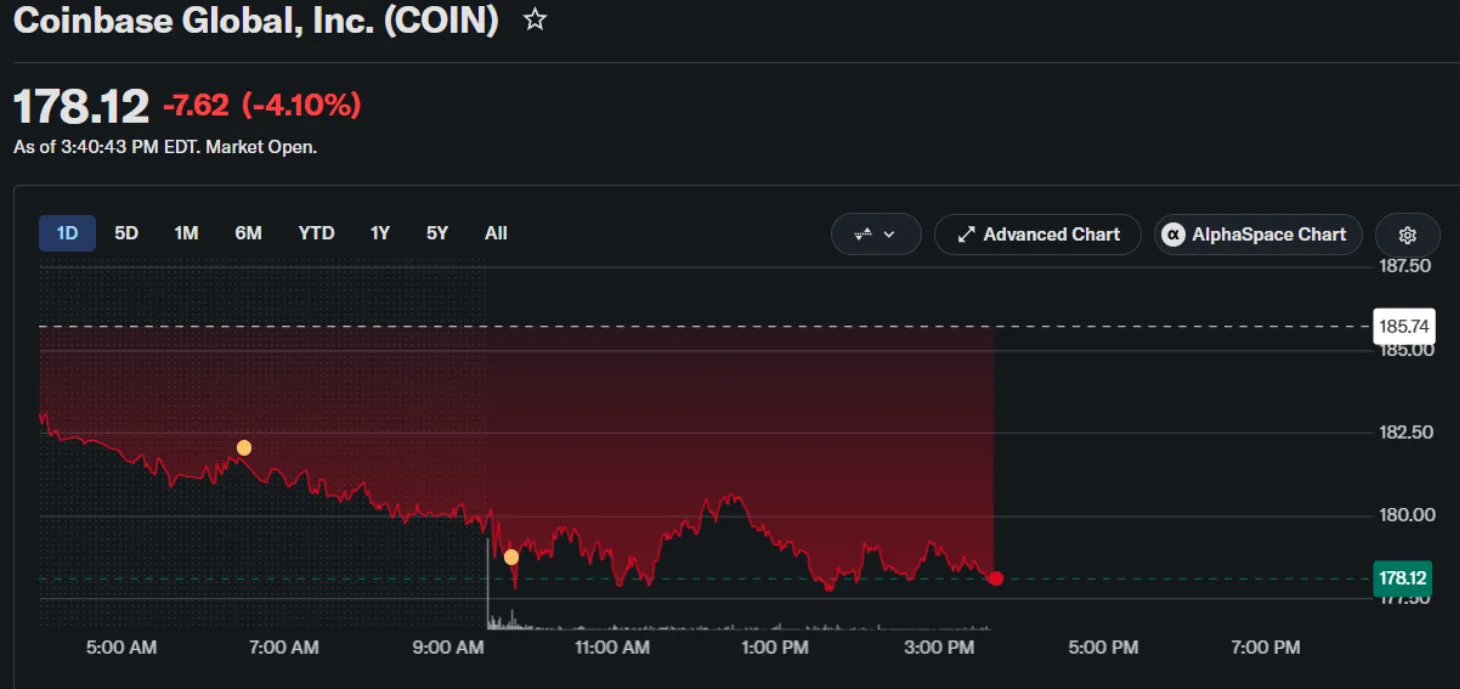Screen dimensions: 1460x689
Task: Add COIN to watchlist via star icon
Action: pos(535,19)
